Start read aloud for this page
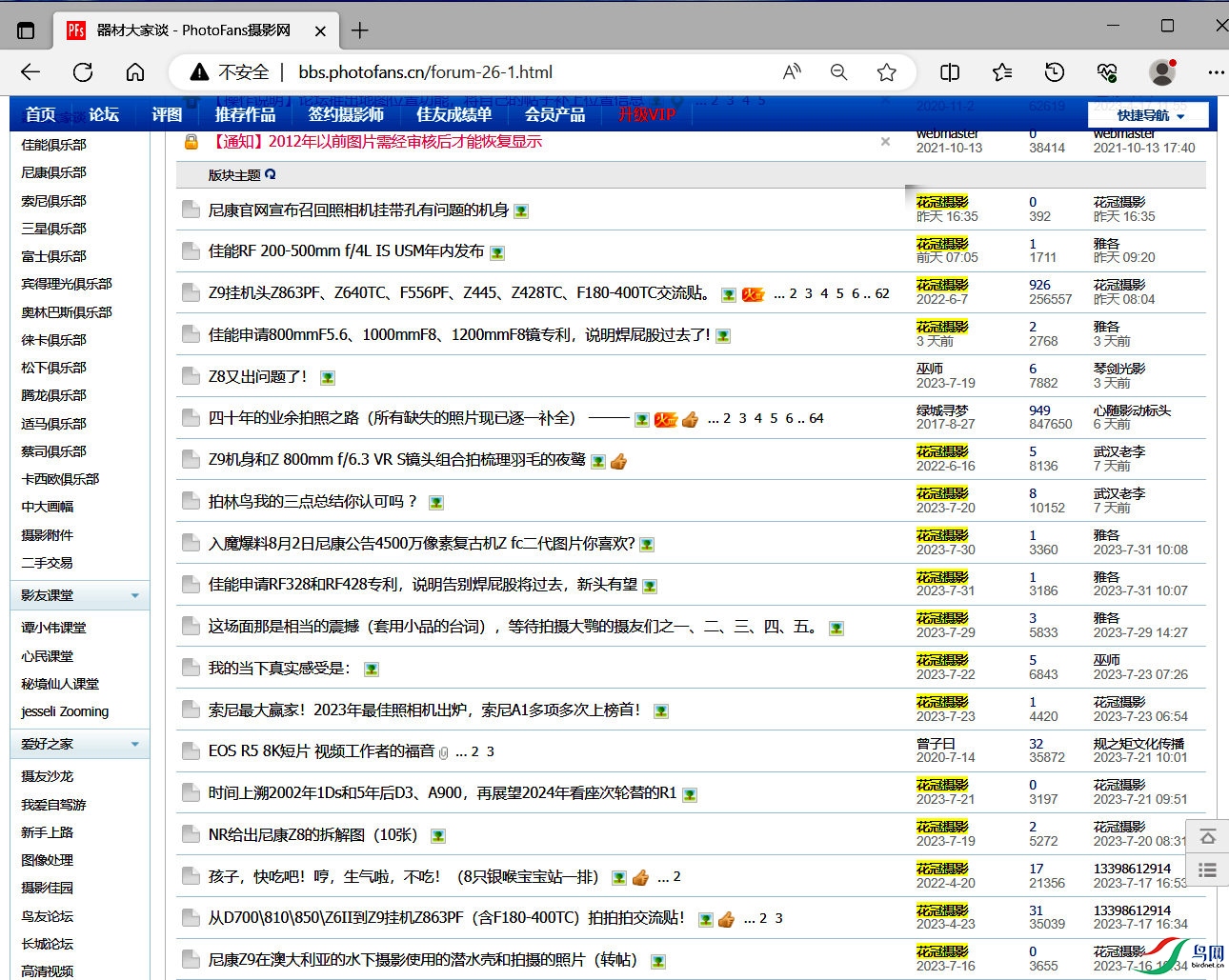This screenshot has height=980, width=1229. coord(792,72)
